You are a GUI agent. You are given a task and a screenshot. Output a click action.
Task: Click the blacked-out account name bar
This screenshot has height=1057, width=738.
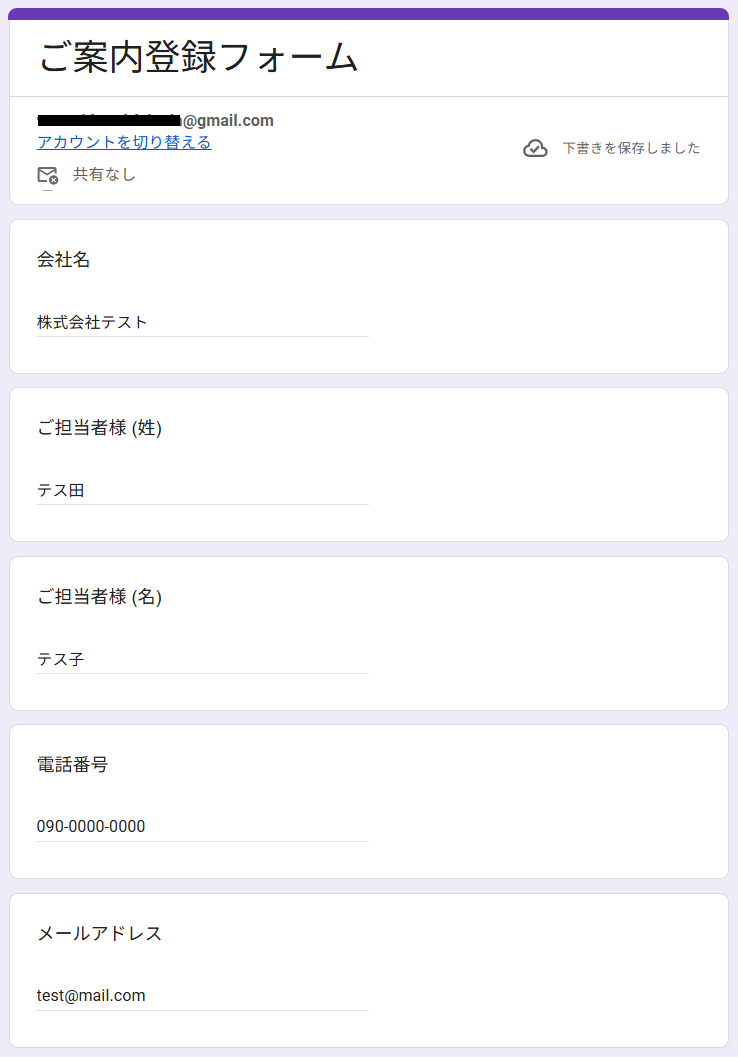[x=108, y=121]
